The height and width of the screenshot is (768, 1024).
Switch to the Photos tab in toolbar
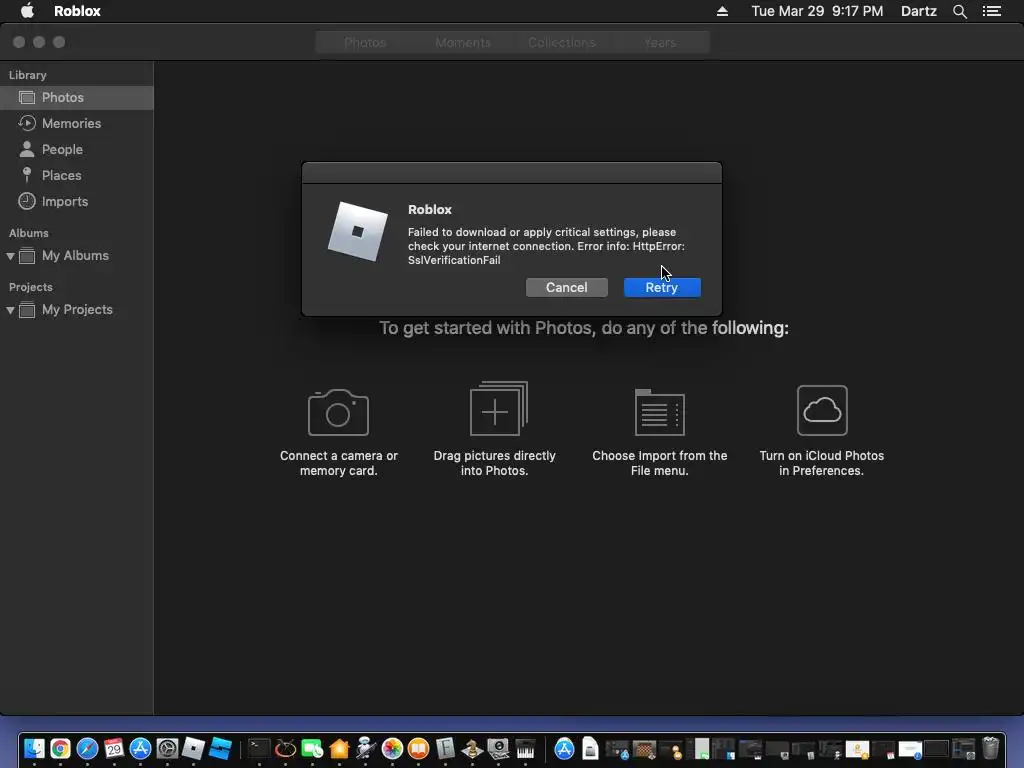click(365, 42)
